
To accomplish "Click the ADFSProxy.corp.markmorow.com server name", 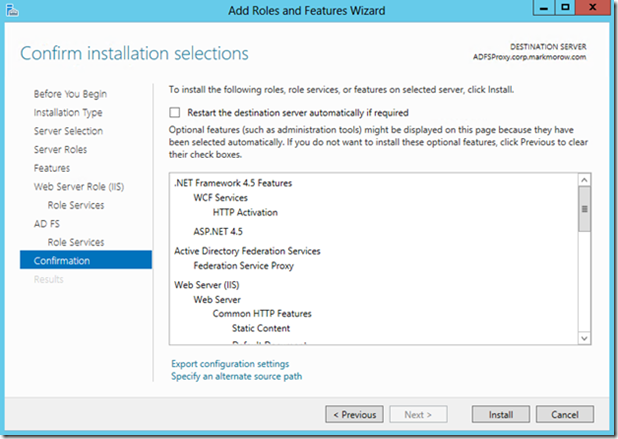I will click(529, 57).
